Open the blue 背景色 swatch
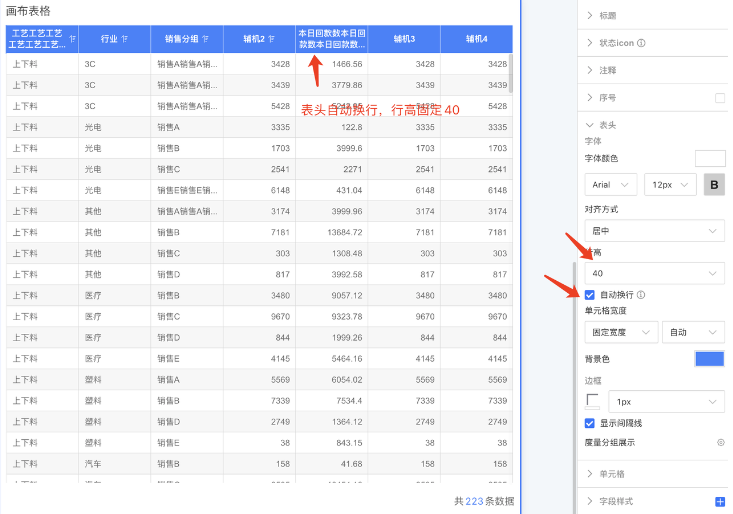 pyautogui.click(x=710, y=359)
